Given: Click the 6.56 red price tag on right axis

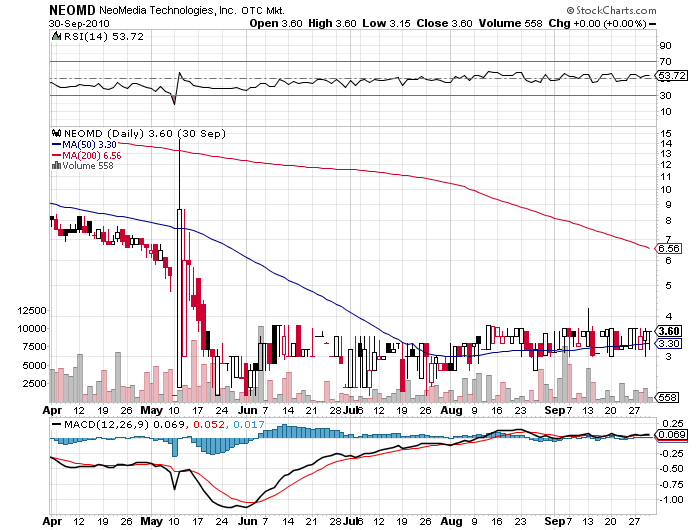Looking at the screenshot, I should 669,248.
